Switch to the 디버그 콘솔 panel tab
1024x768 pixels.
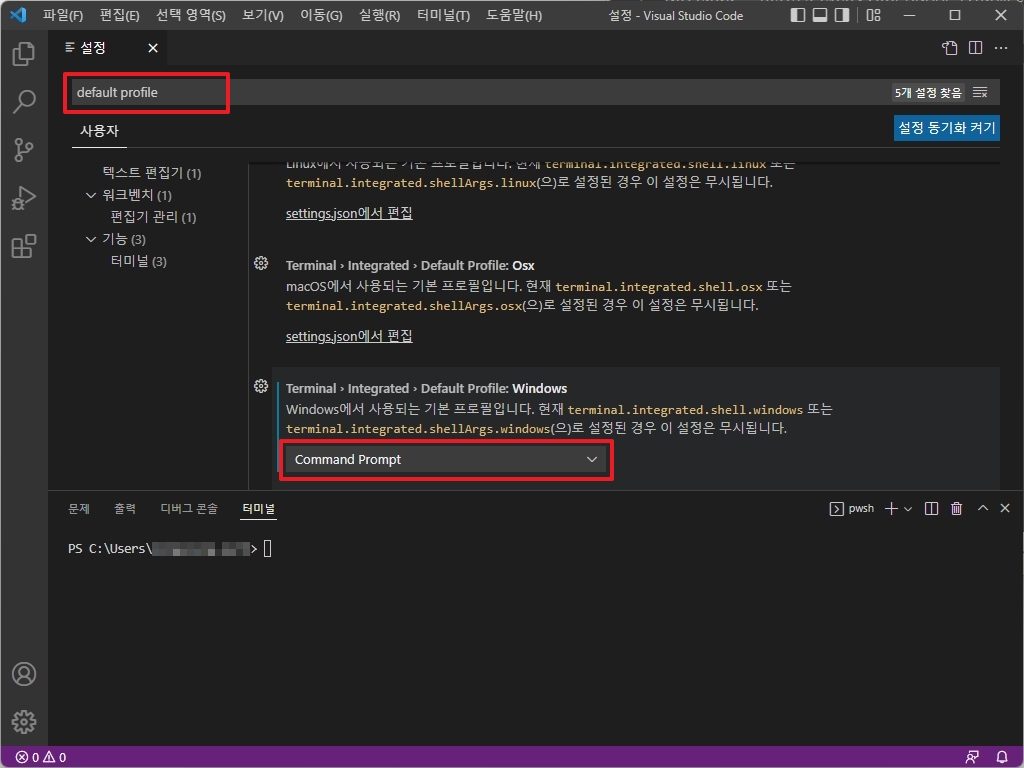click(189, 508)
